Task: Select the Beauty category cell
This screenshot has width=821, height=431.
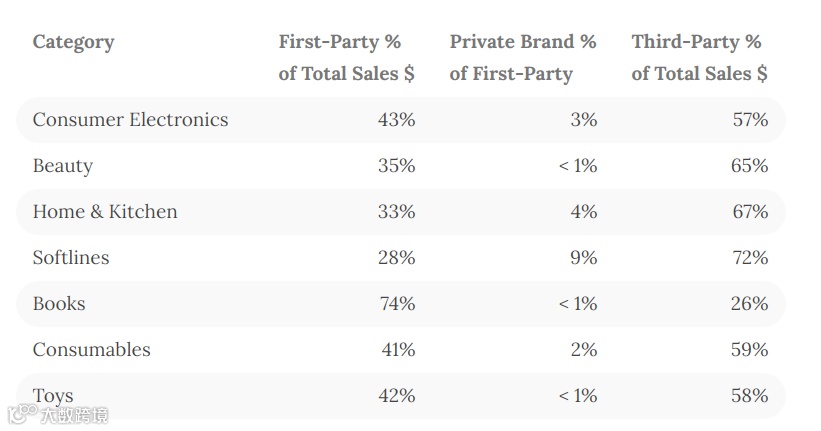Action: point(63,166)
